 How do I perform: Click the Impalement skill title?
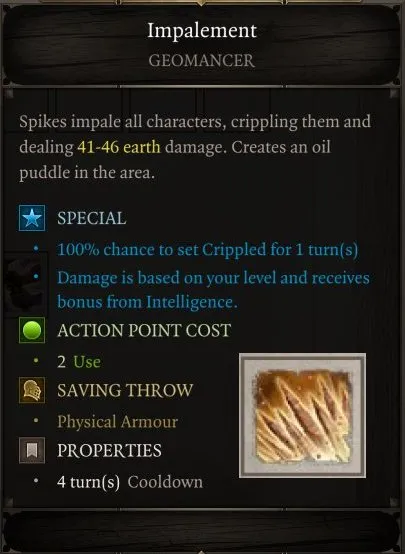(x=202, y=30)
